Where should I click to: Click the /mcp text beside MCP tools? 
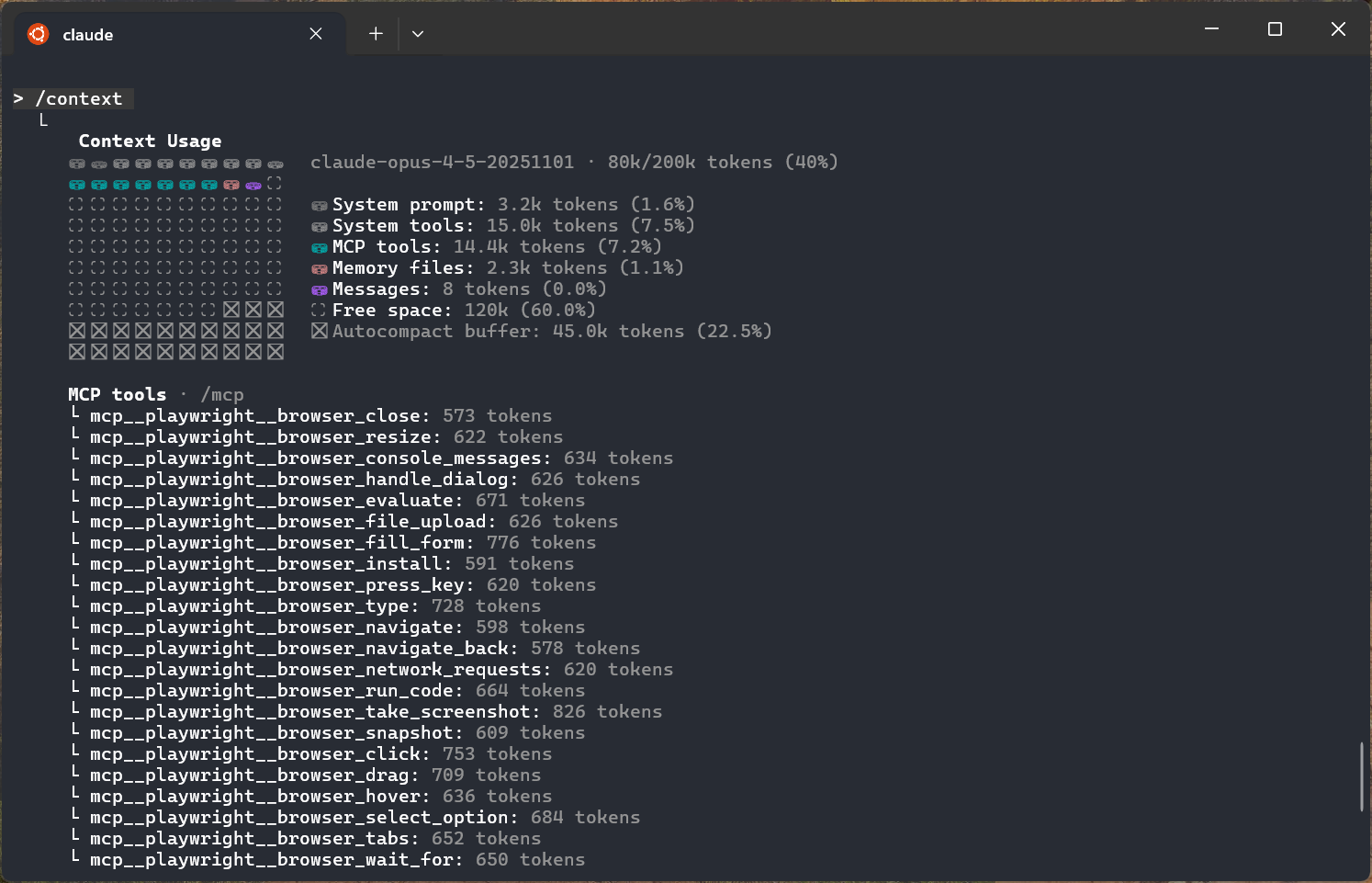pyautogui.click(x=222, y=395)
